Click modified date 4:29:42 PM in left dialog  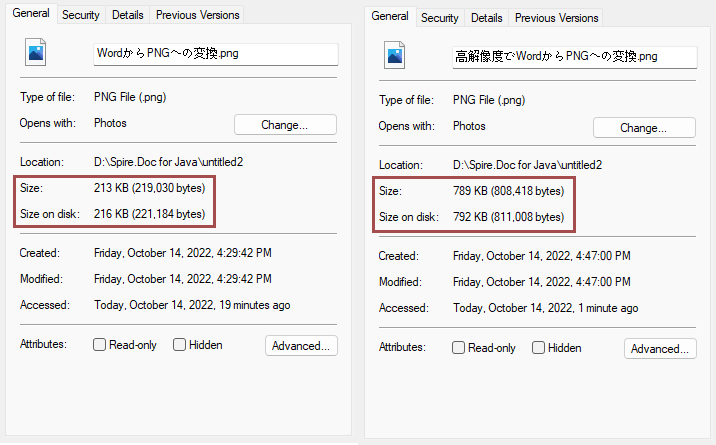183,279
